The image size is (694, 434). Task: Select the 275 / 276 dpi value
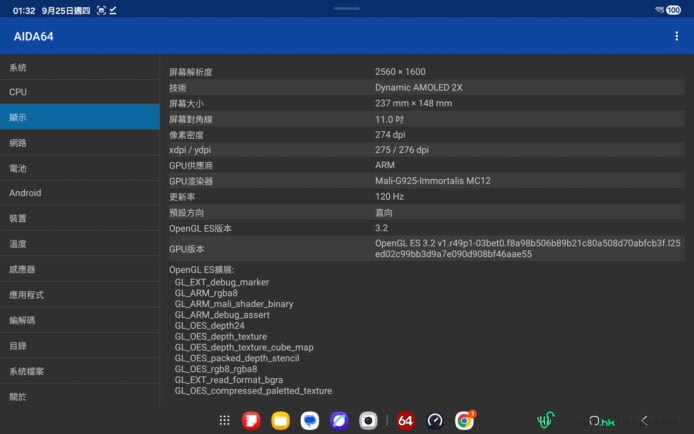pos(402,150)
